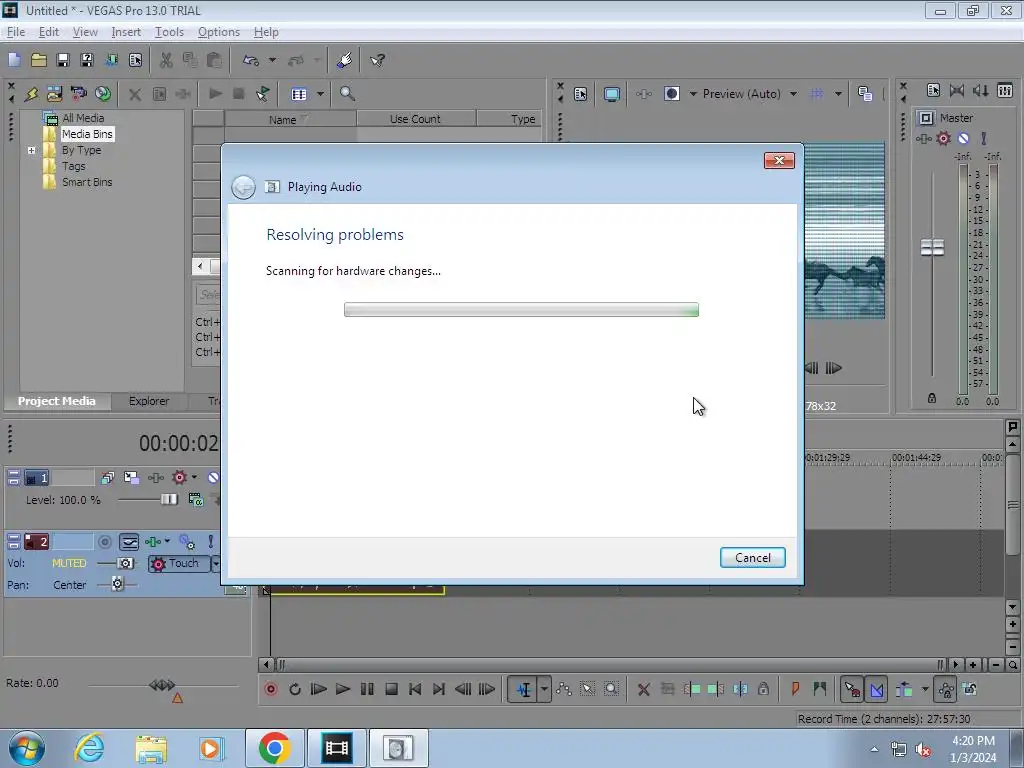This screenshot has height=768, width=1024.
Task: Select the Normal Edit tool
Action: [524, 689]
